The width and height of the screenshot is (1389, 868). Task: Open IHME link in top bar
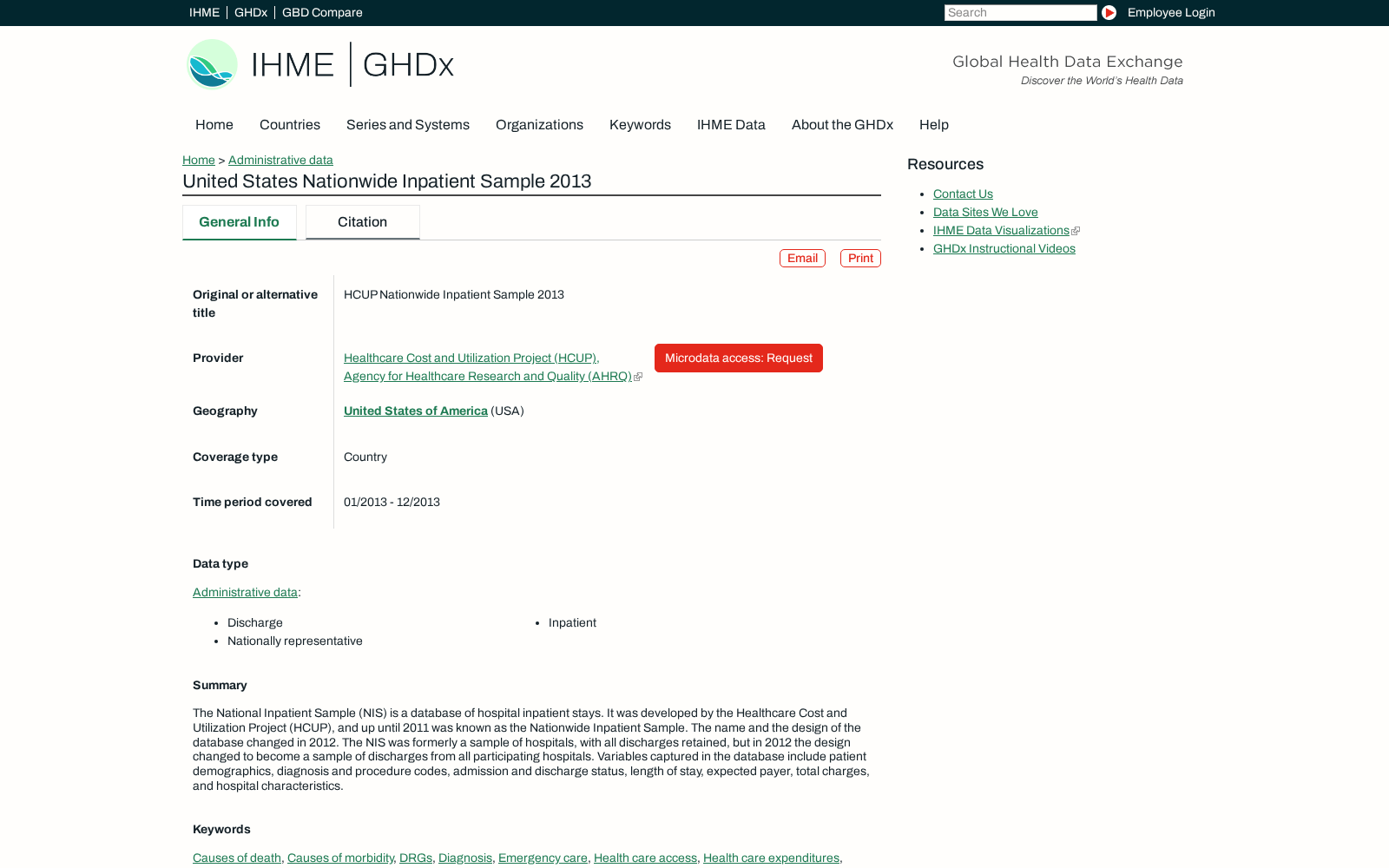(x=204, y=12)
